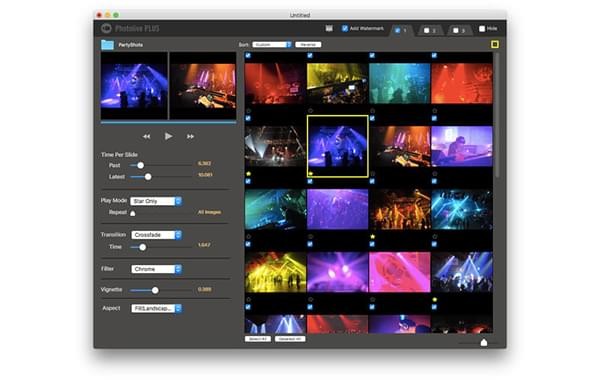Image resolution: width=600 pixels, height=380 pixels.
Task: Star the purple crowd photo in third row
Action: [x=310, y=236]
